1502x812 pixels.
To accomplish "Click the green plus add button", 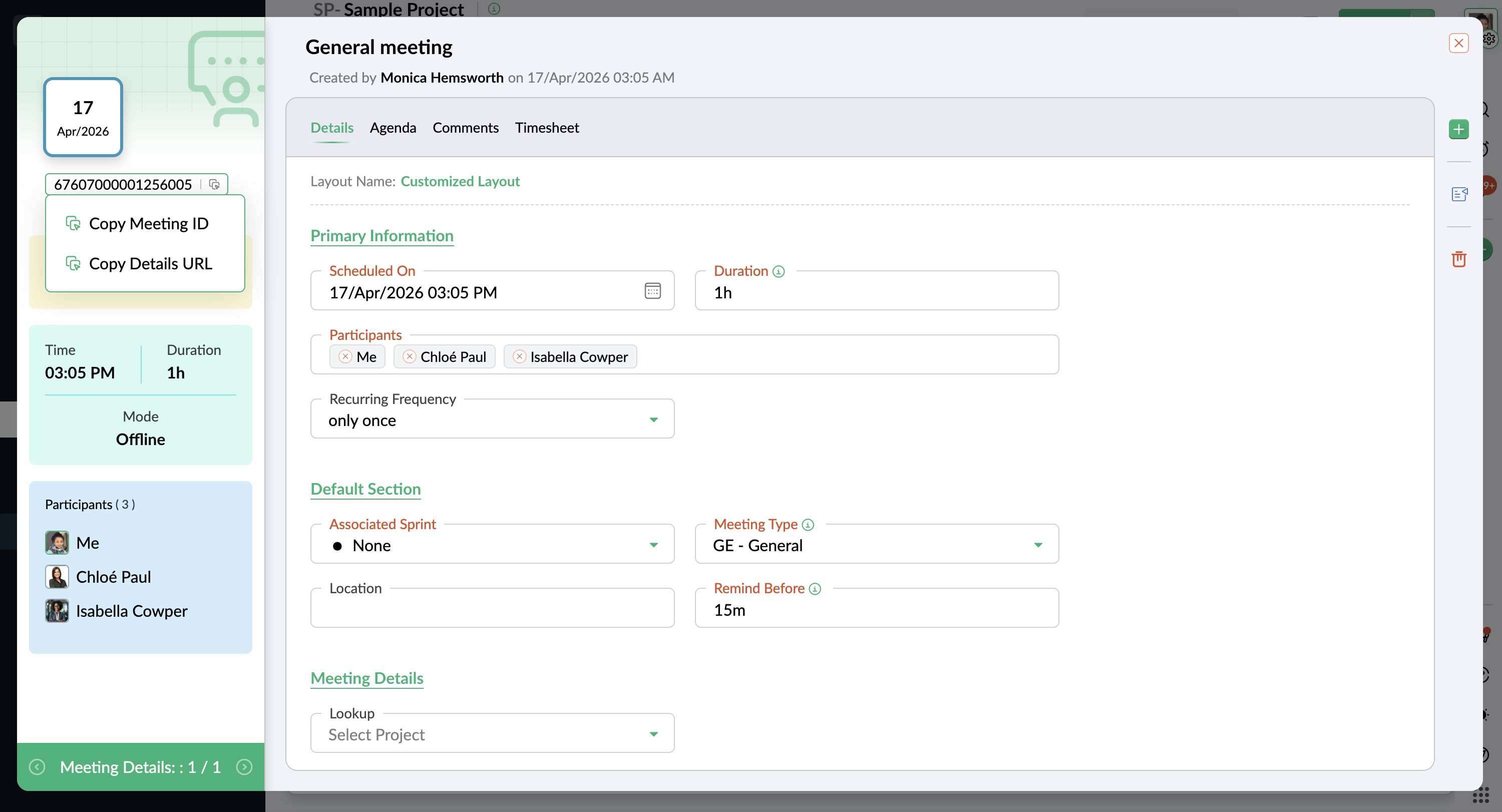I will coord(1458,129).
